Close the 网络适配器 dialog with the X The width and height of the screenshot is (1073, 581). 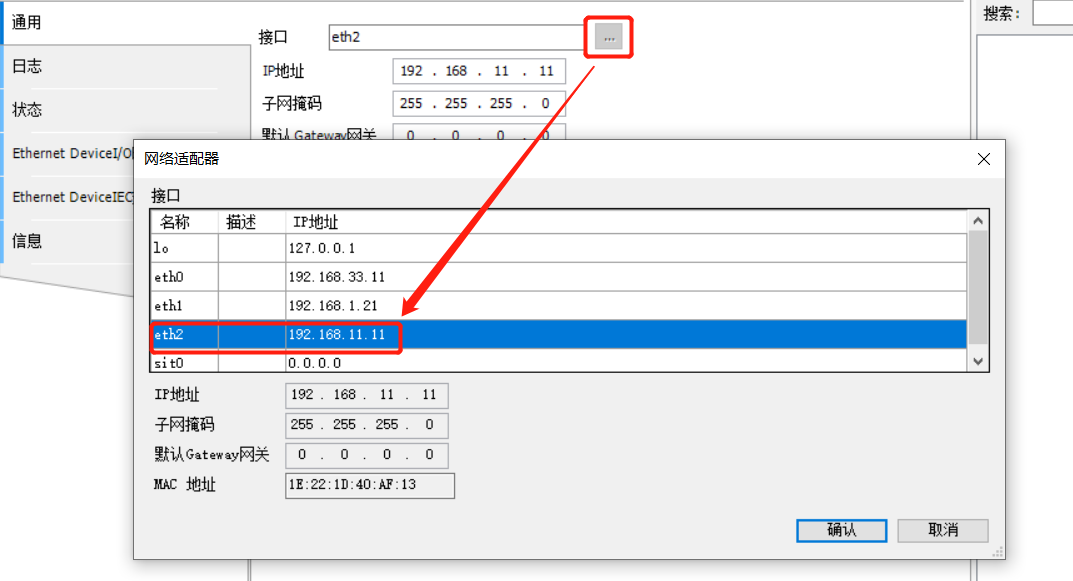pos(983,159)
